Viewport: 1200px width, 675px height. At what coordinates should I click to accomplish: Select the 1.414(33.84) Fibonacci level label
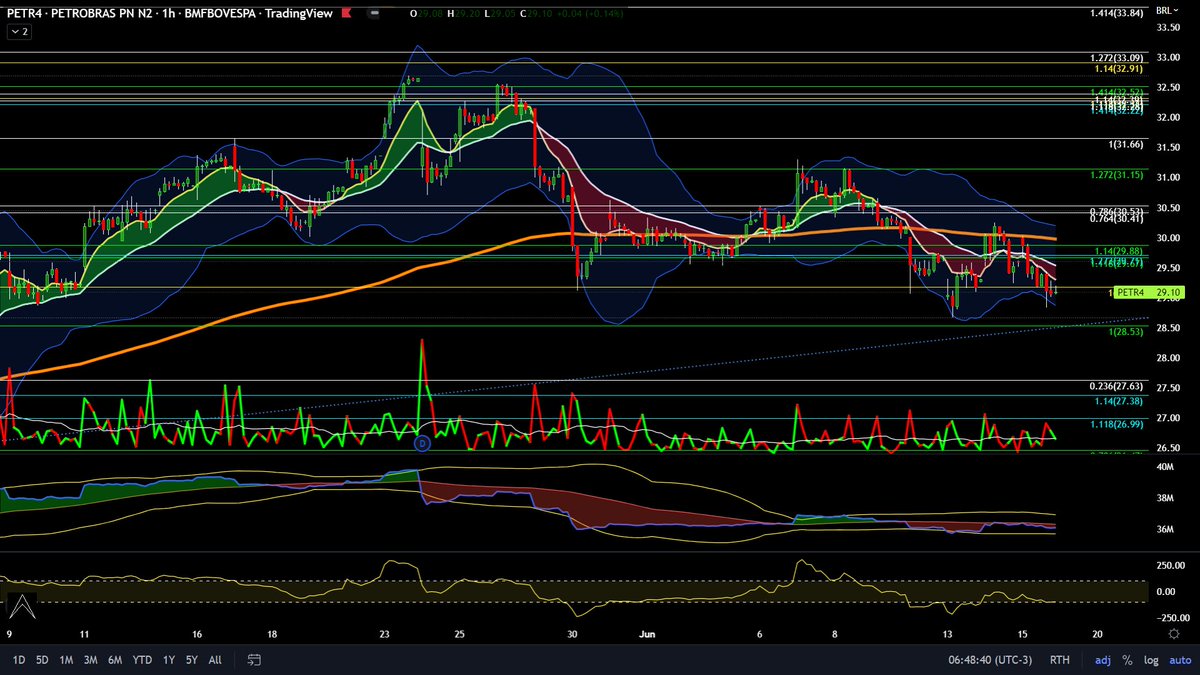click(x=1117, y=12)
